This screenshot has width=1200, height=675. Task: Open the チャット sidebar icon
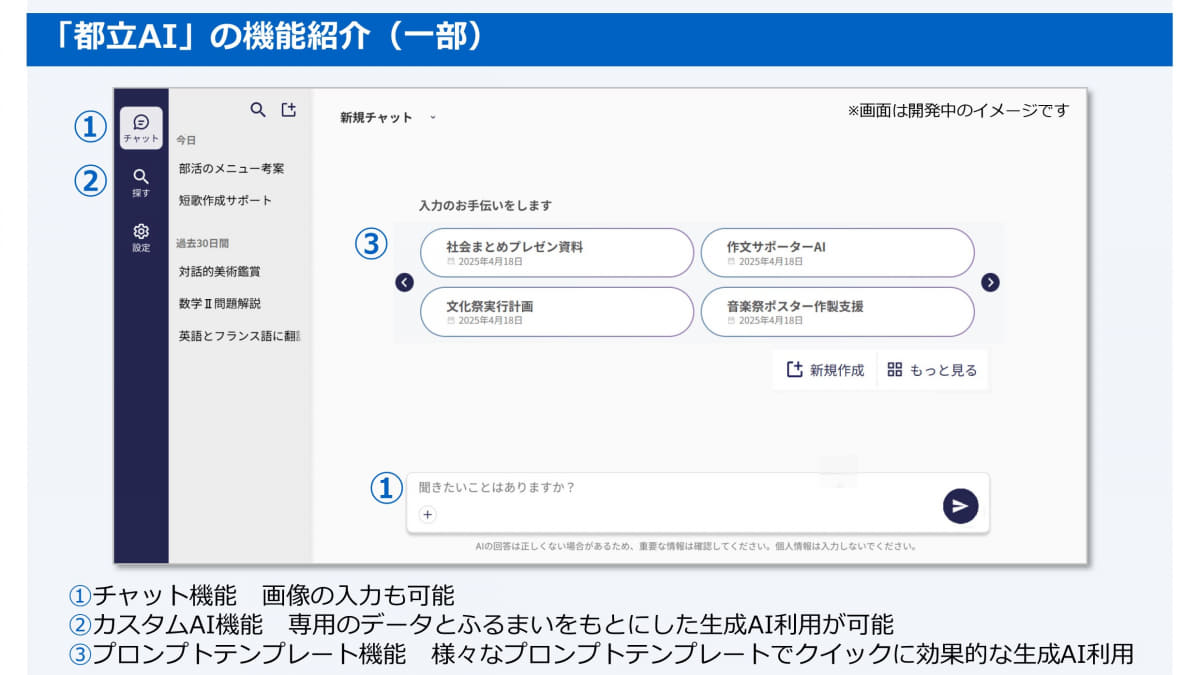click(x=141, y=128)
